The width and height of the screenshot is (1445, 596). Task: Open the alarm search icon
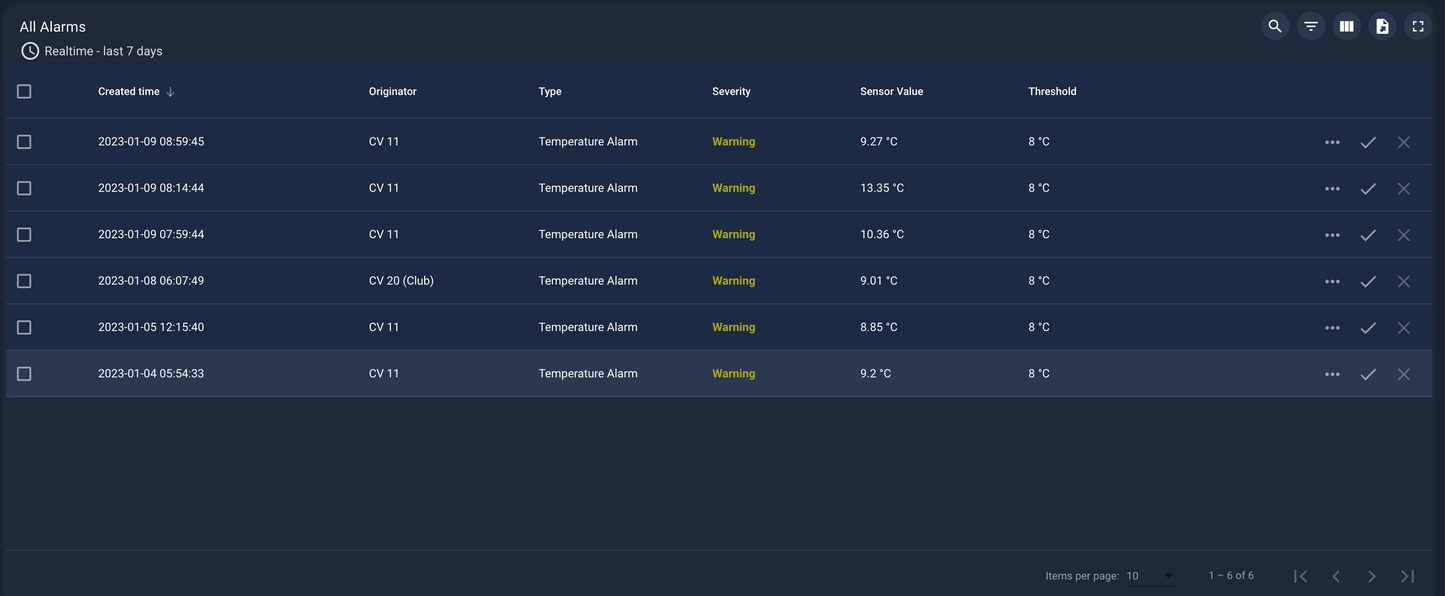pyautogui.click(x=1274, y=27)
